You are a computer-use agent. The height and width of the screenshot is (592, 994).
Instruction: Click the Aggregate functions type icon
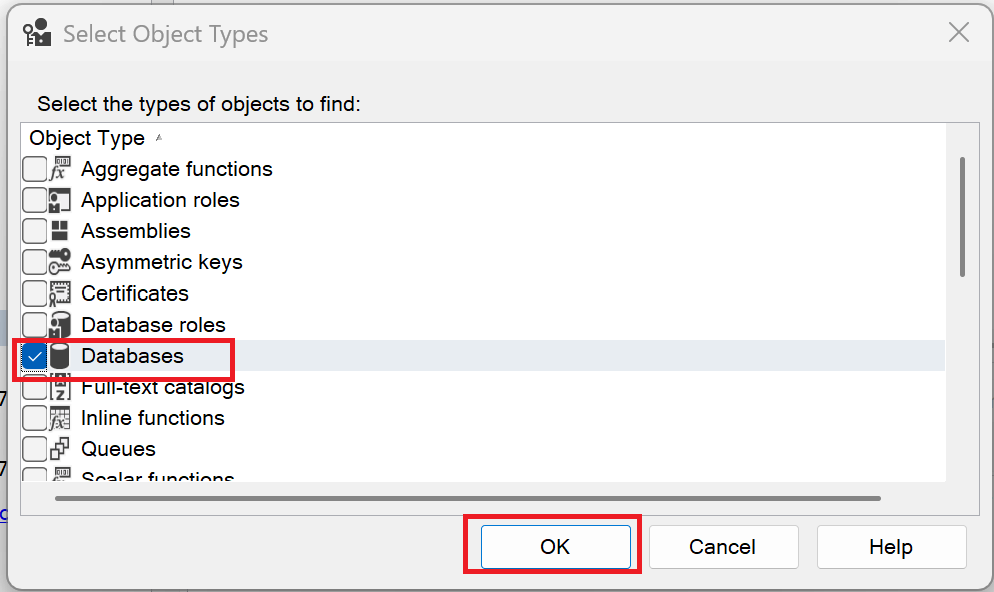(x=60, y=169)
